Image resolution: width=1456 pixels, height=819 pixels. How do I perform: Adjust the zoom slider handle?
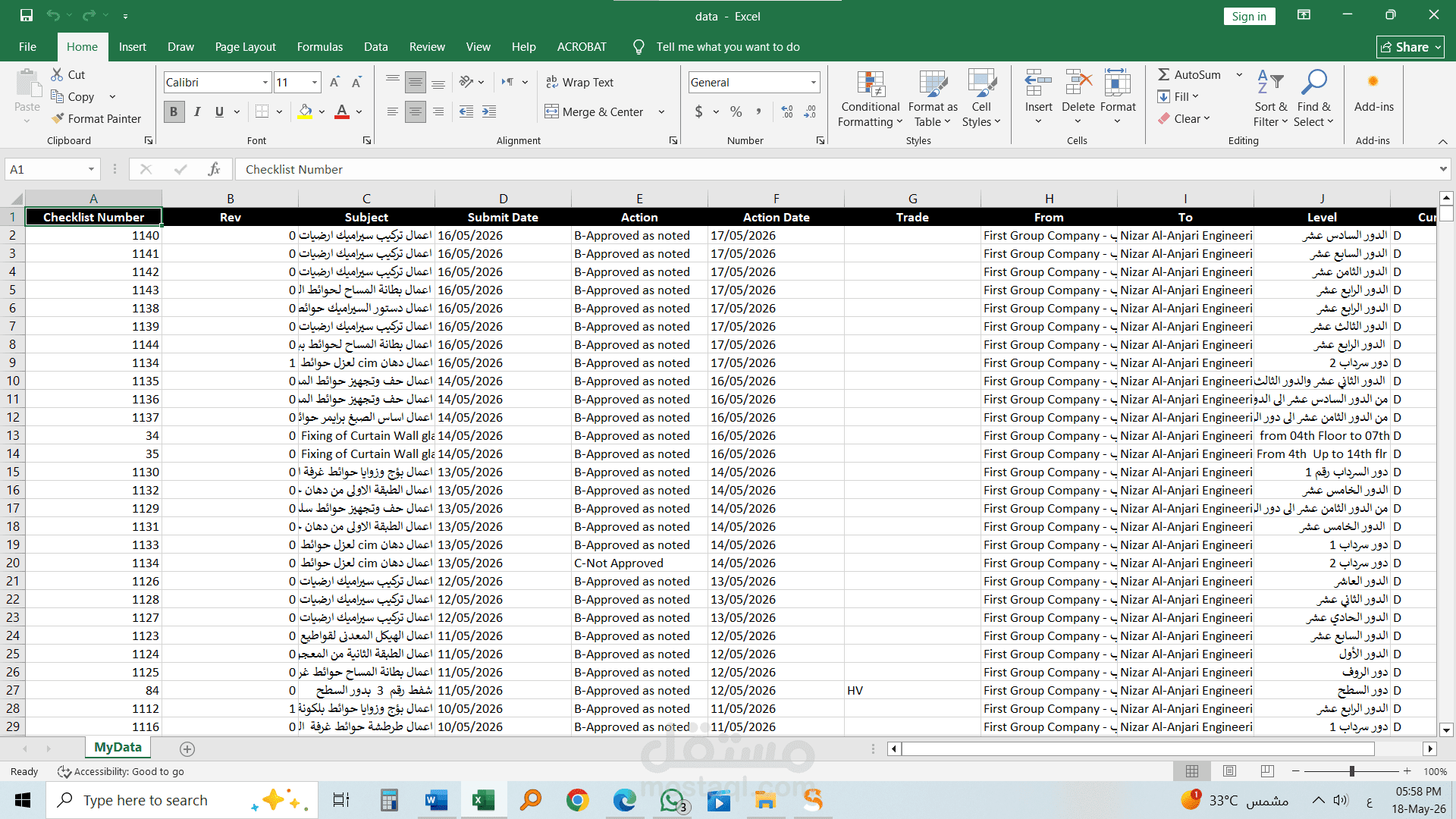coord(1351,771)
